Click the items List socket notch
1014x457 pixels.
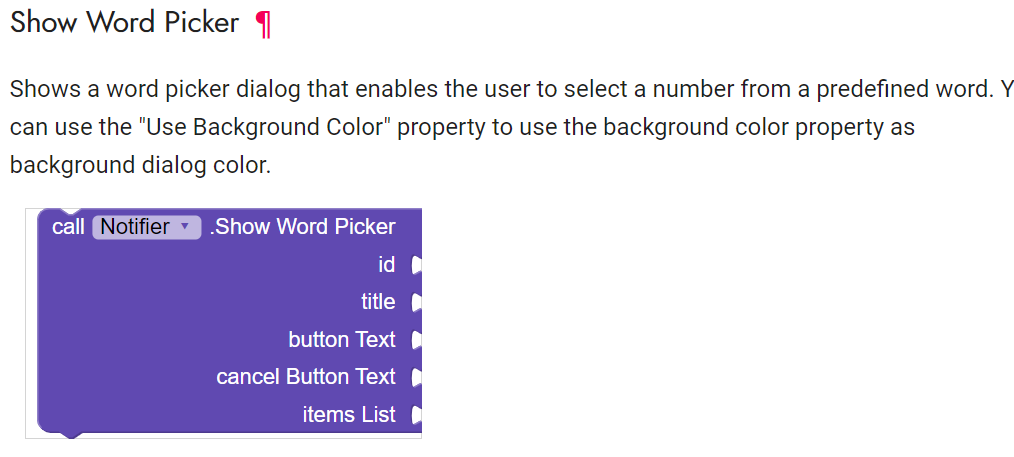[415, 415]
